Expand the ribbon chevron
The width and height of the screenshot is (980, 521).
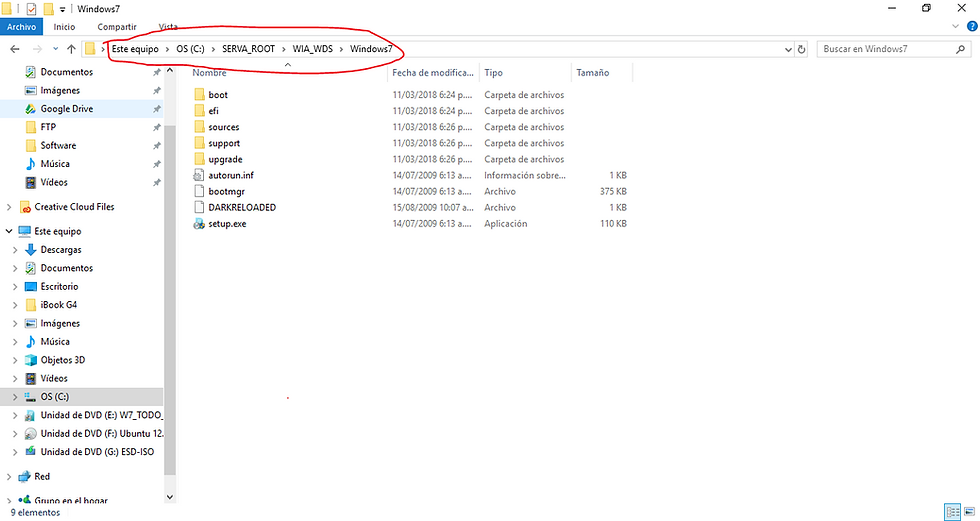point(955,26)
